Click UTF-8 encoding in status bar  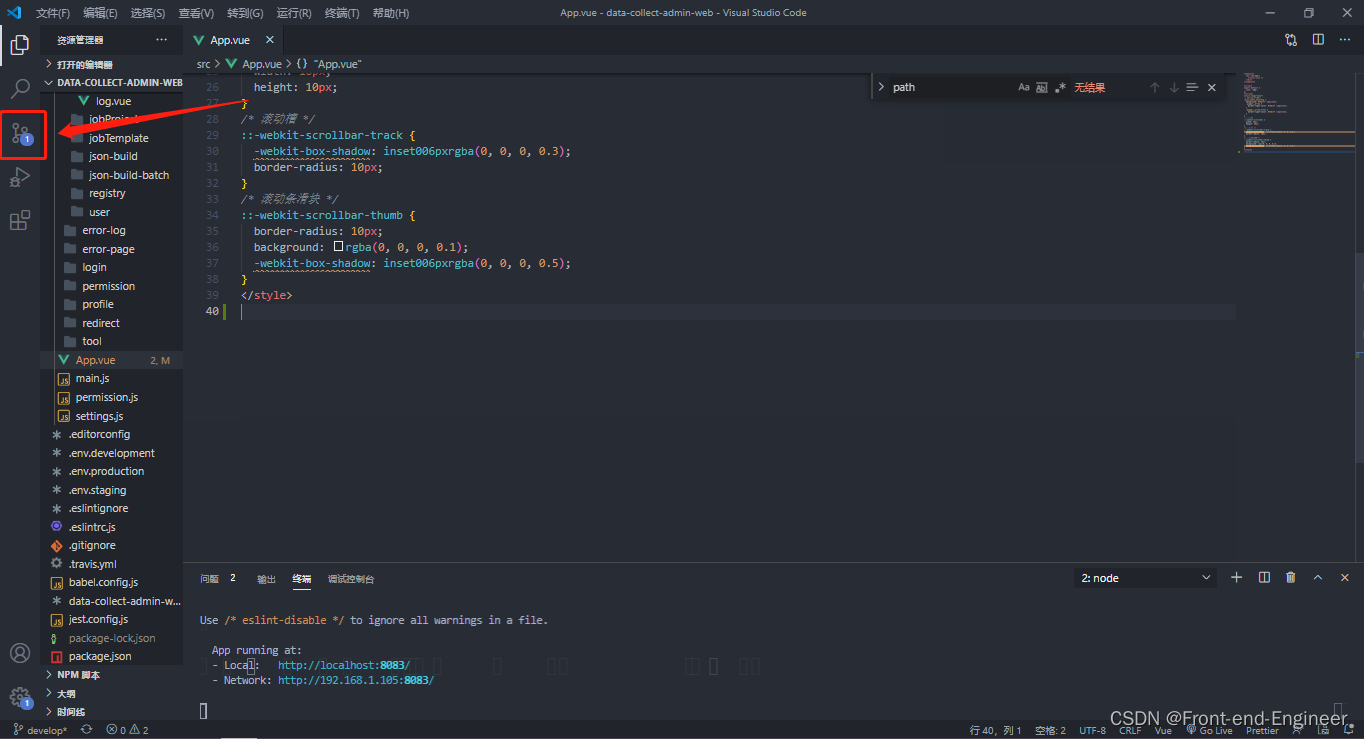coord(1092,730)
